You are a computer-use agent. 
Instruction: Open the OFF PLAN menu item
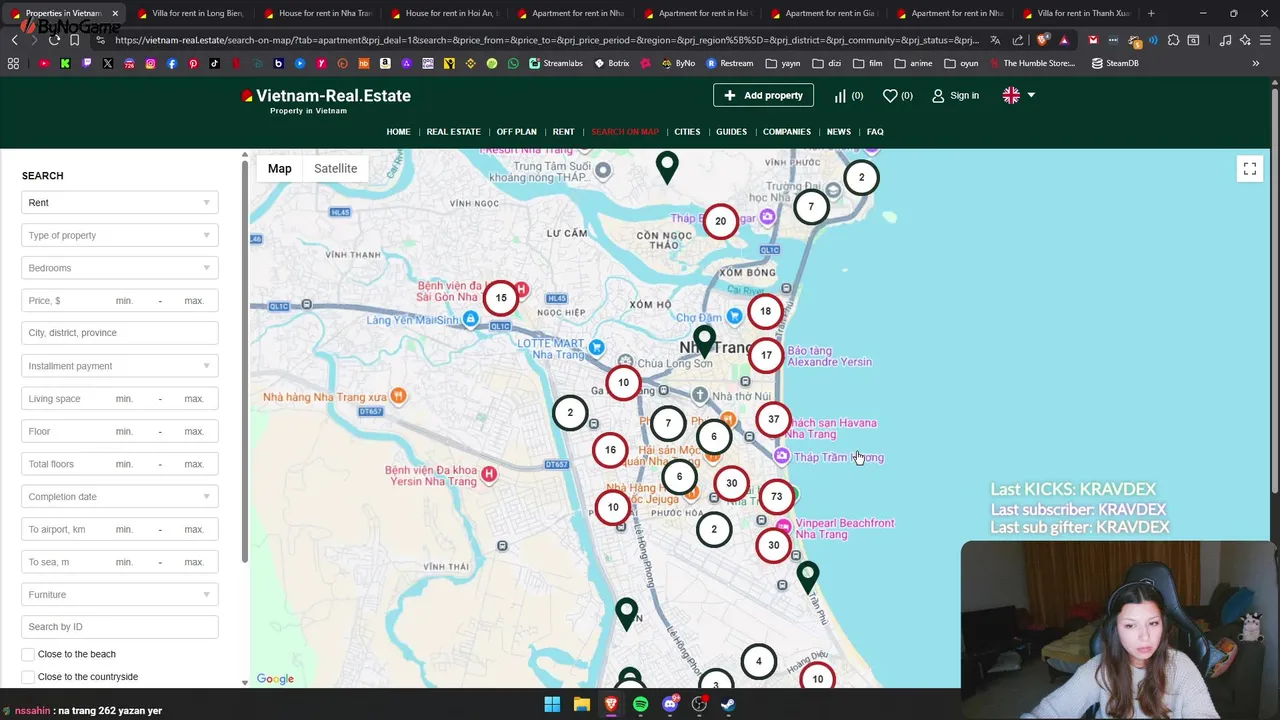[516, 132]
